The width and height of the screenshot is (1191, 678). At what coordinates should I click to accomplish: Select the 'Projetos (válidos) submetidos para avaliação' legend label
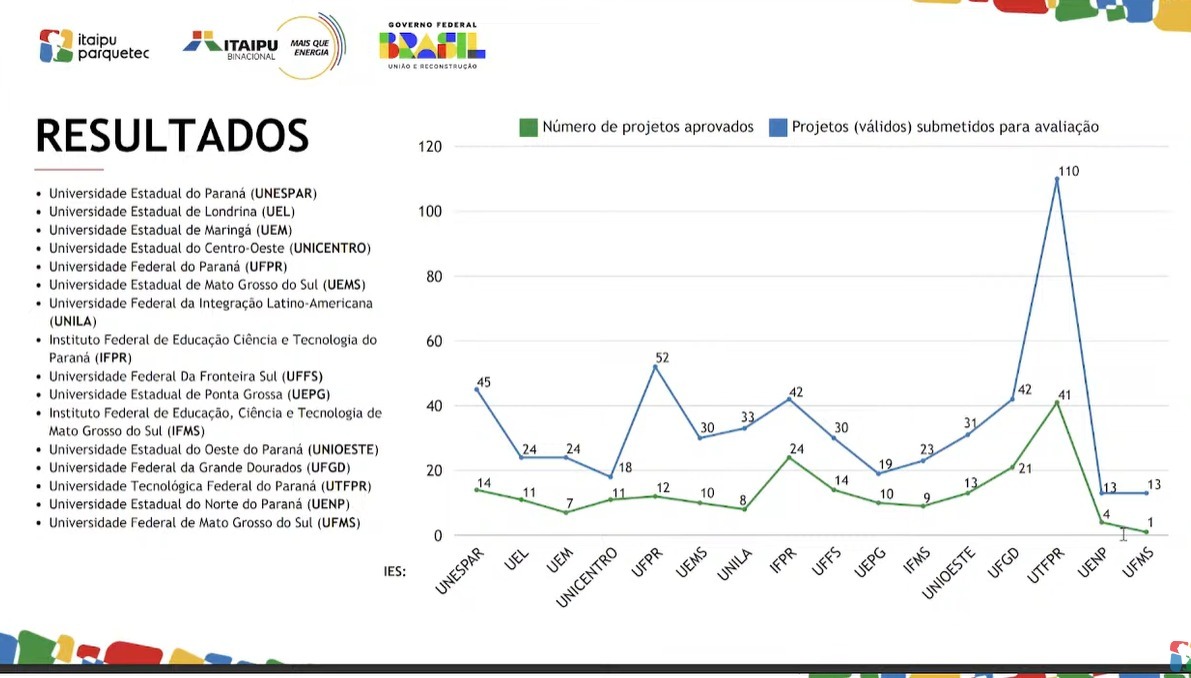click(x=945, y=127)
